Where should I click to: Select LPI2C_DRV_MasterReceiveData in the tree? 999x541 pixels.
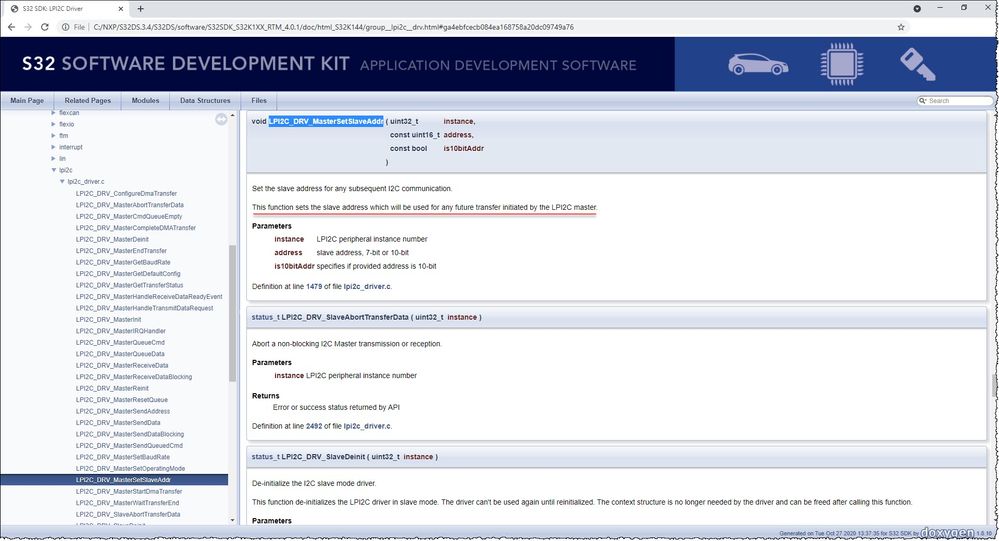pos(122,366)
